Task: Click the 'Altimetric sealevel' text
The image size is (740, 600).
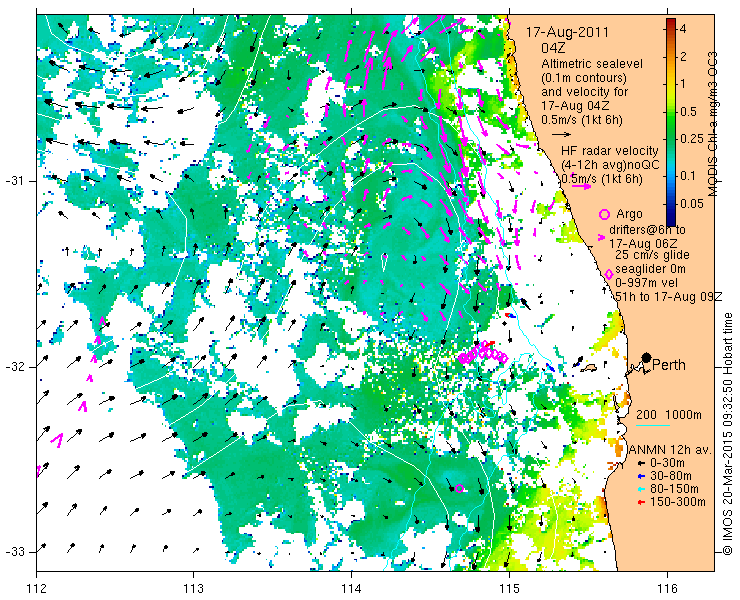Action: click(592, 64)
